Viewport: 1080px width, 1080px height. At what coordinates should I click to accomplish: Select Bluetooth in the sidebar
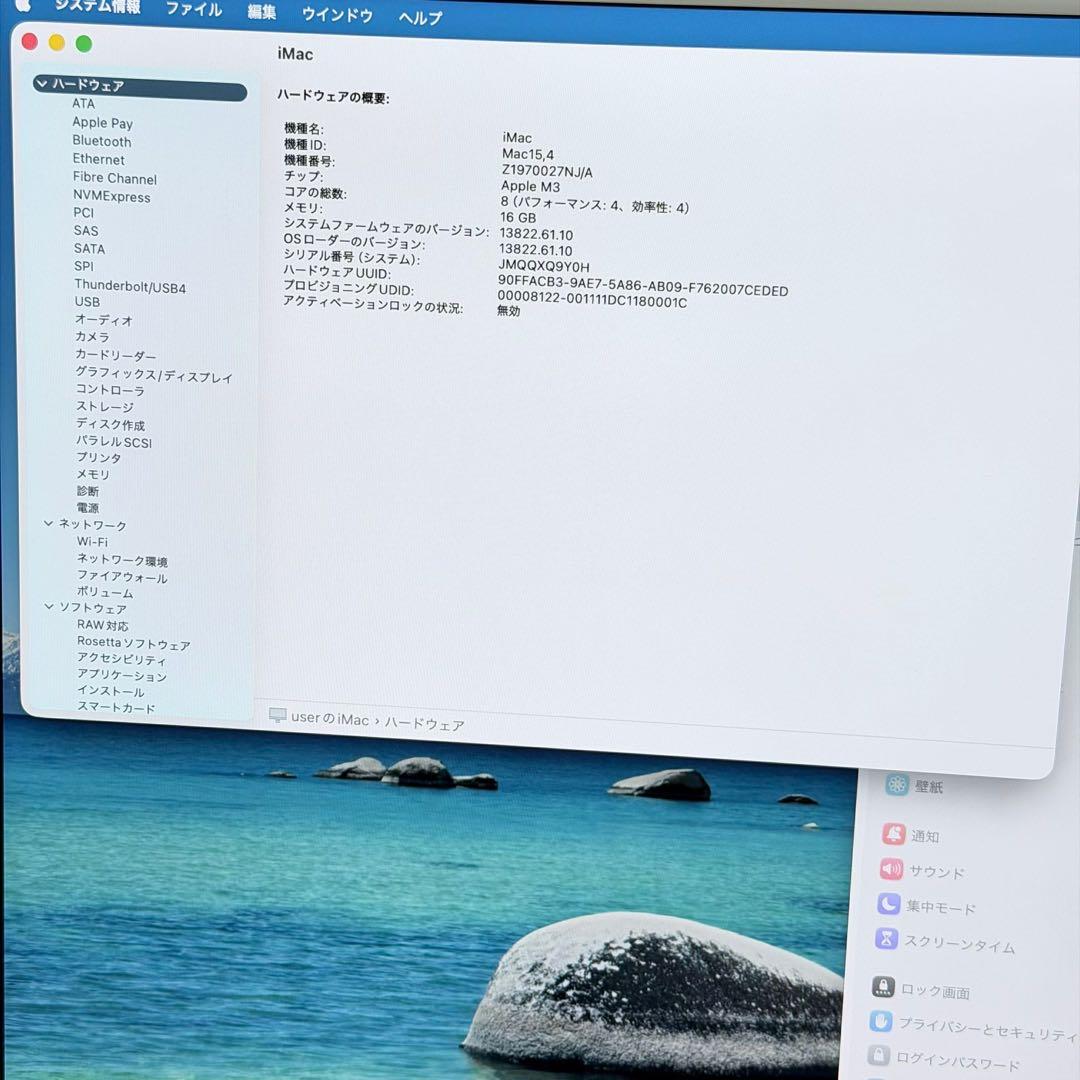(x=102, y=141)
